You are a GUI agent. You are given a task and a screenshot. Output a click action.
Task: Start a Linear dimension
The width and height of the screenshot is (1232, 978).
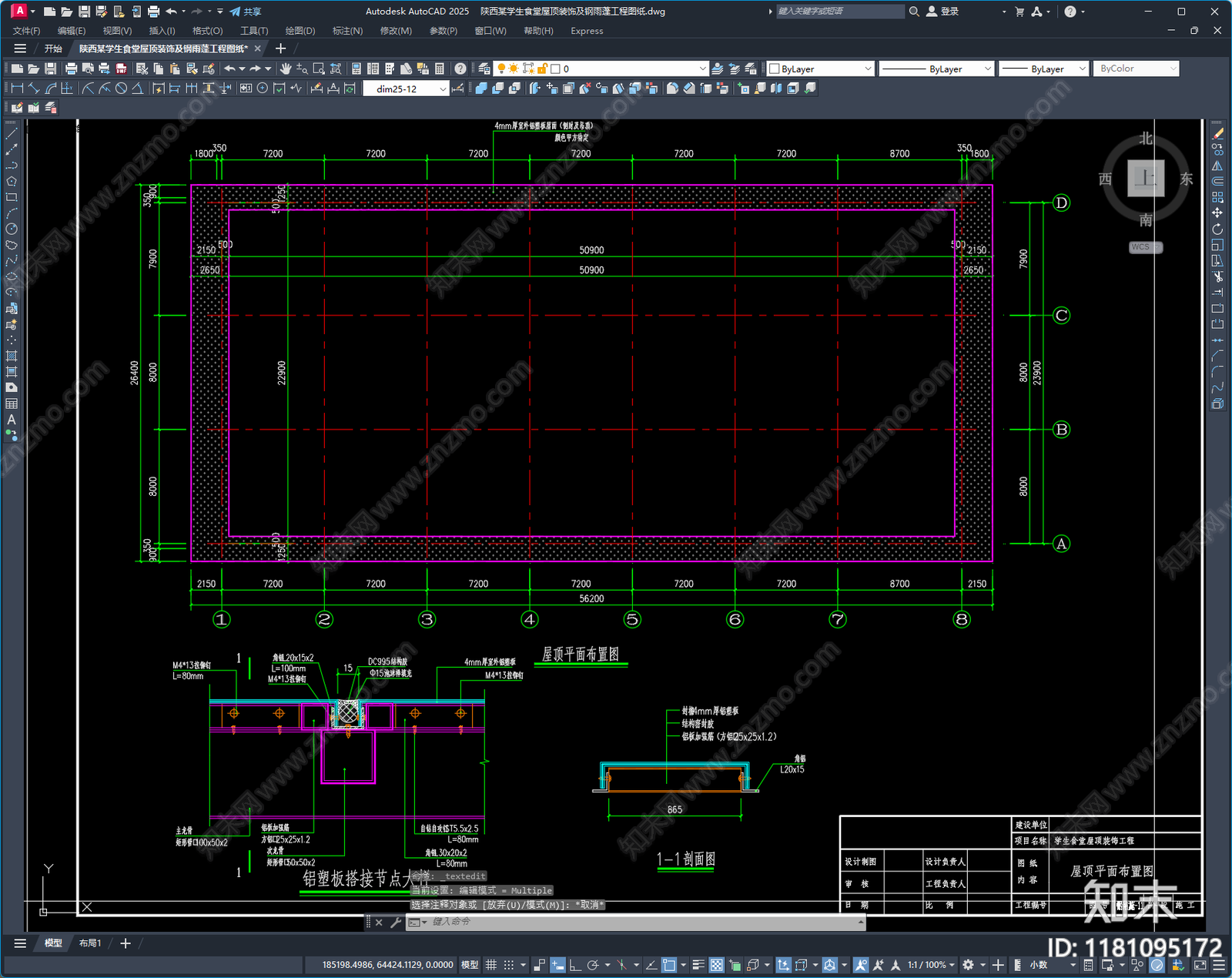[x=17, y=89]
